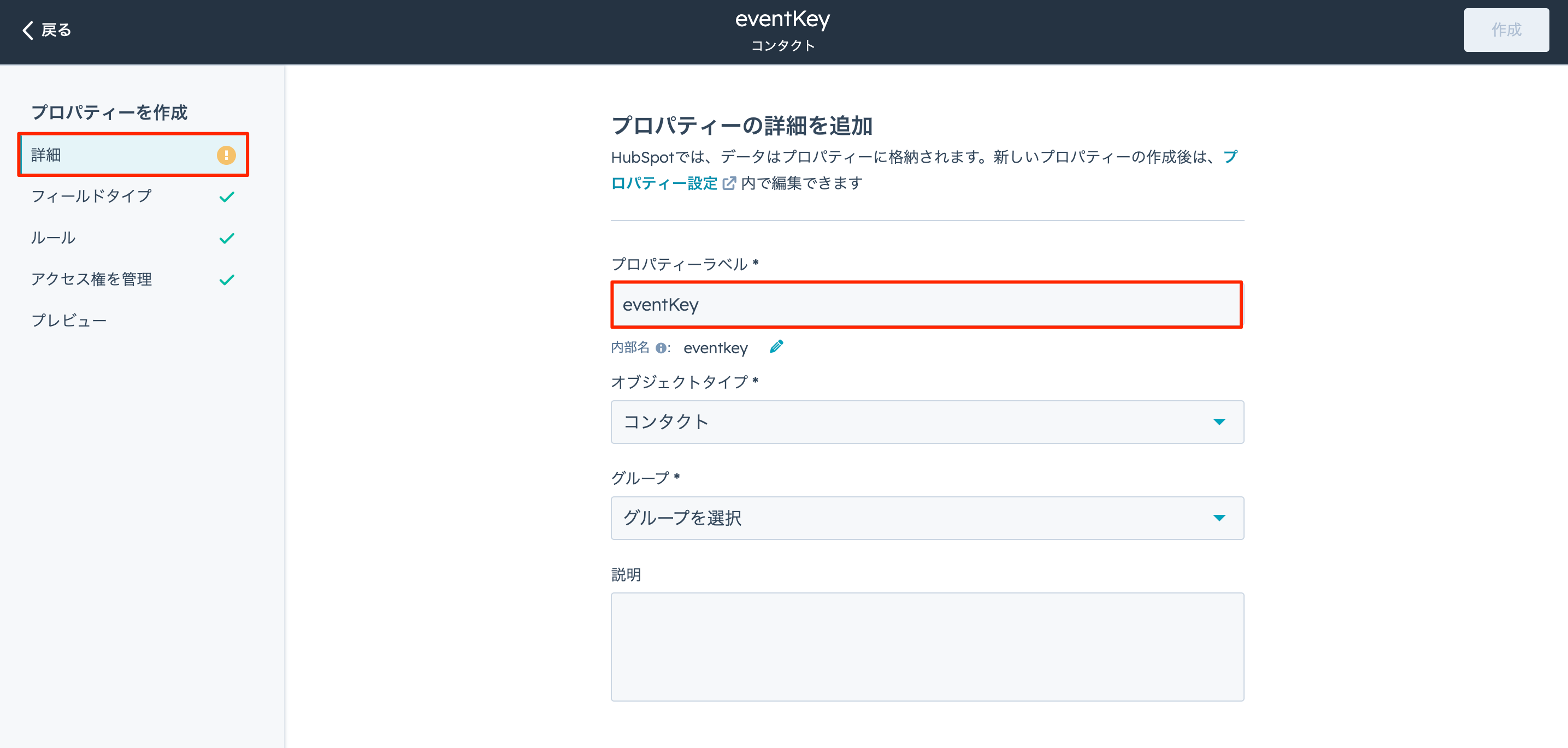This screenshot has width=1568, height=748.
Task: Click the プロパティーの詳細を追加 heading
Action: [x=741, y=125]
